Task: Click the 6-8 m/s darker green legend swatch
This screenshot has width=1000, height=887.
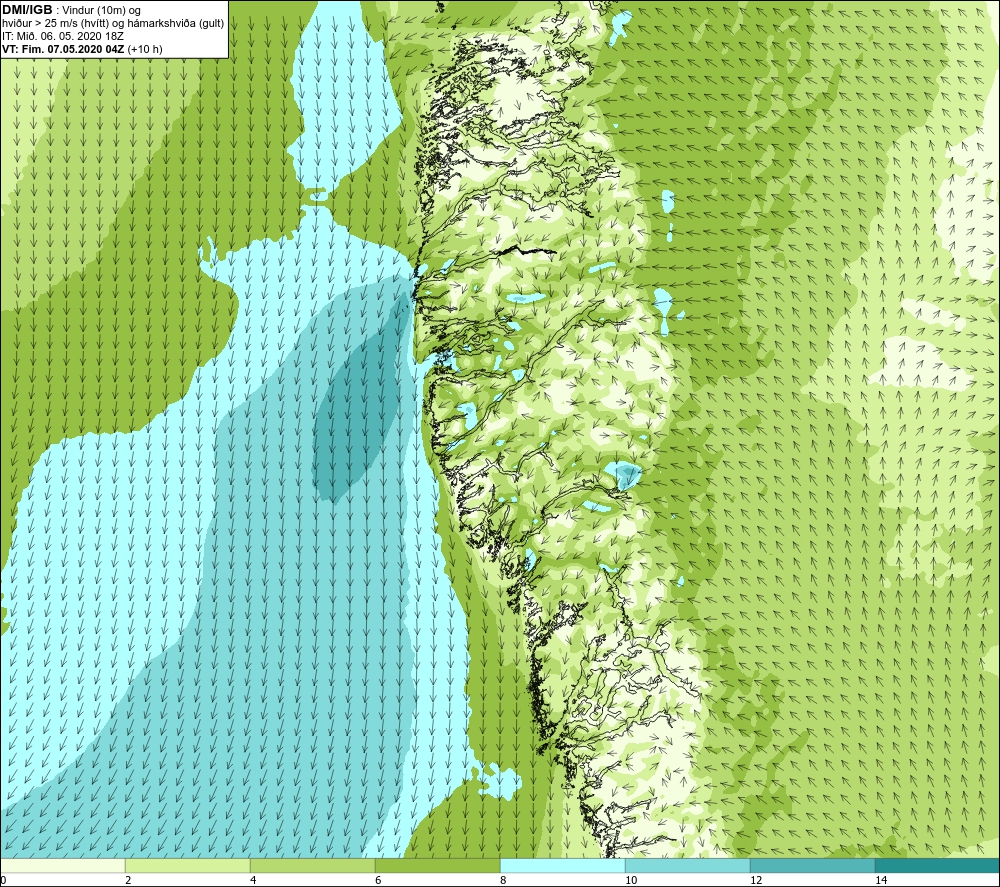Action: [438, 865]
